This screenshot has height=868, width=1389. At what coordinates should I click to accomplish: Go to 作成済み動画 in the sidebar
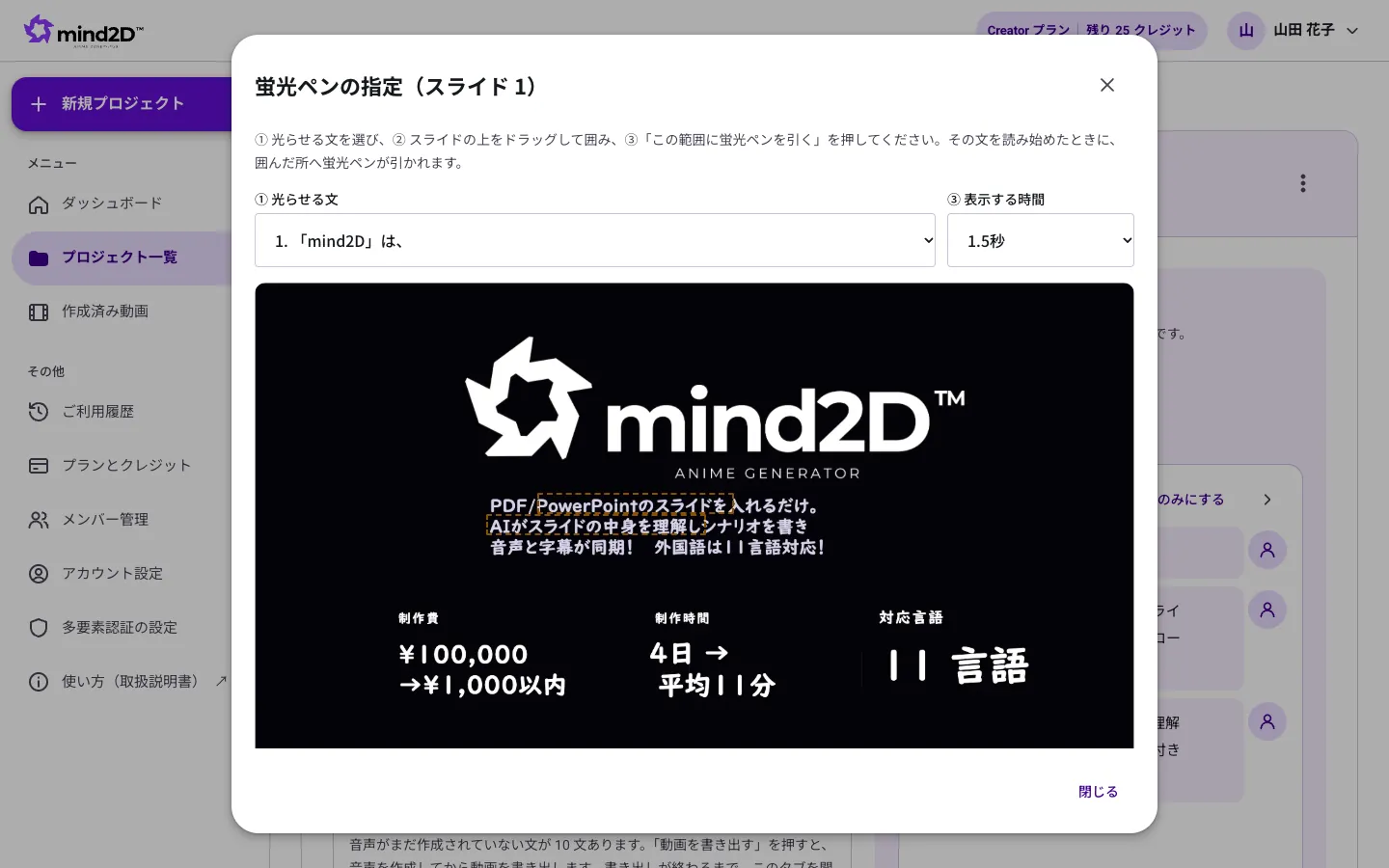click(x=122, y=312)
